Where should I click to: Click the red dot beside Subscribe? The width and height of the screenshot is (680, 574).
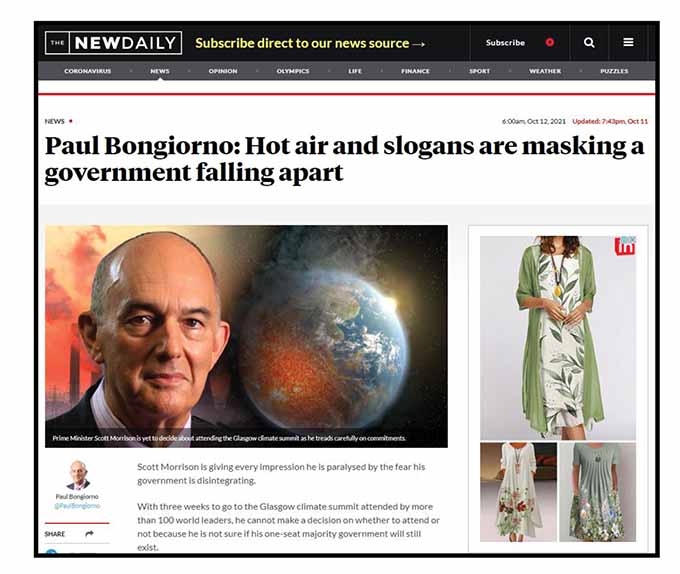550,42
